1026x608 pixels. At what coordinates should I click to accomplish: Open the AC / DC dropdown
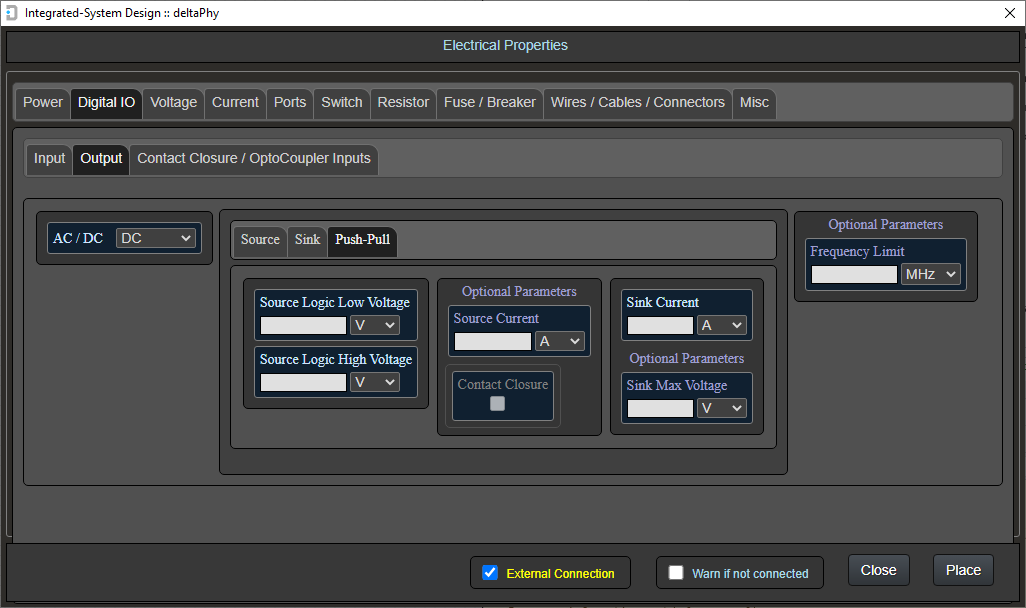pyautogui.click(x=156, y=238)
